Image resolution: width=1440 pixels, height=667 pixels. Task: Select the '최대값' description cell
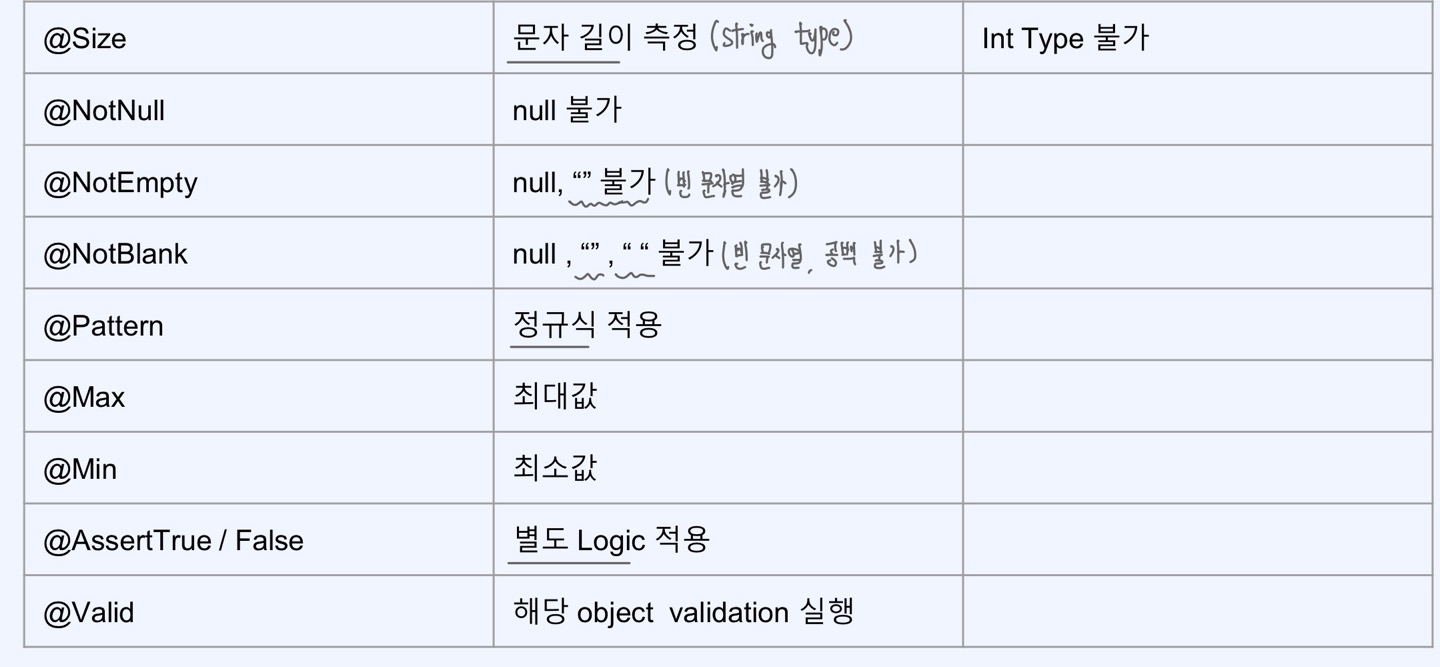coord(728,397)
